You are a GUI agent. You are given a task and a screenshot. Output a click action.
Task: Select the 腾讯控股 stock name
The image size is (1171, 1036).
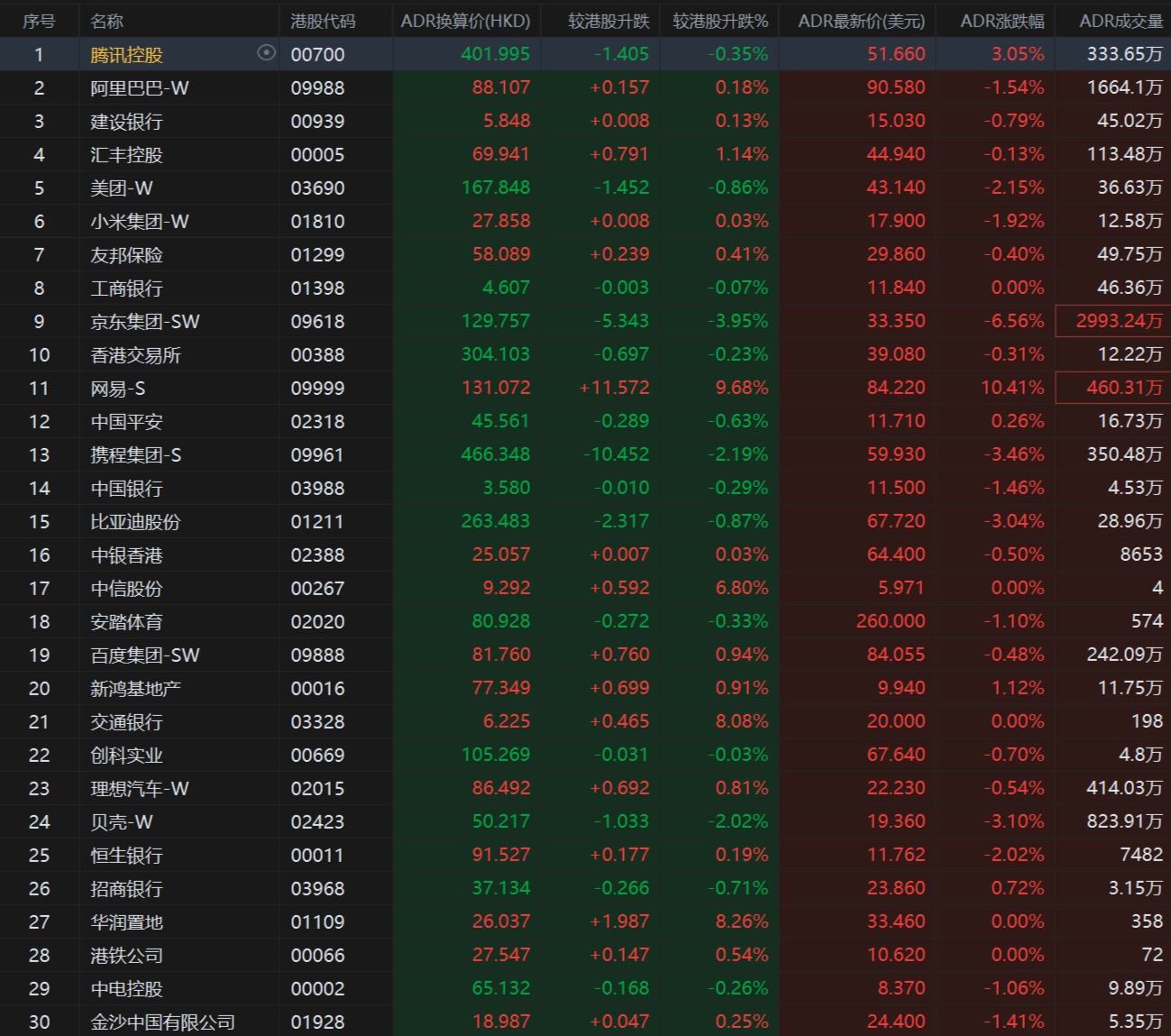(126, 55)
